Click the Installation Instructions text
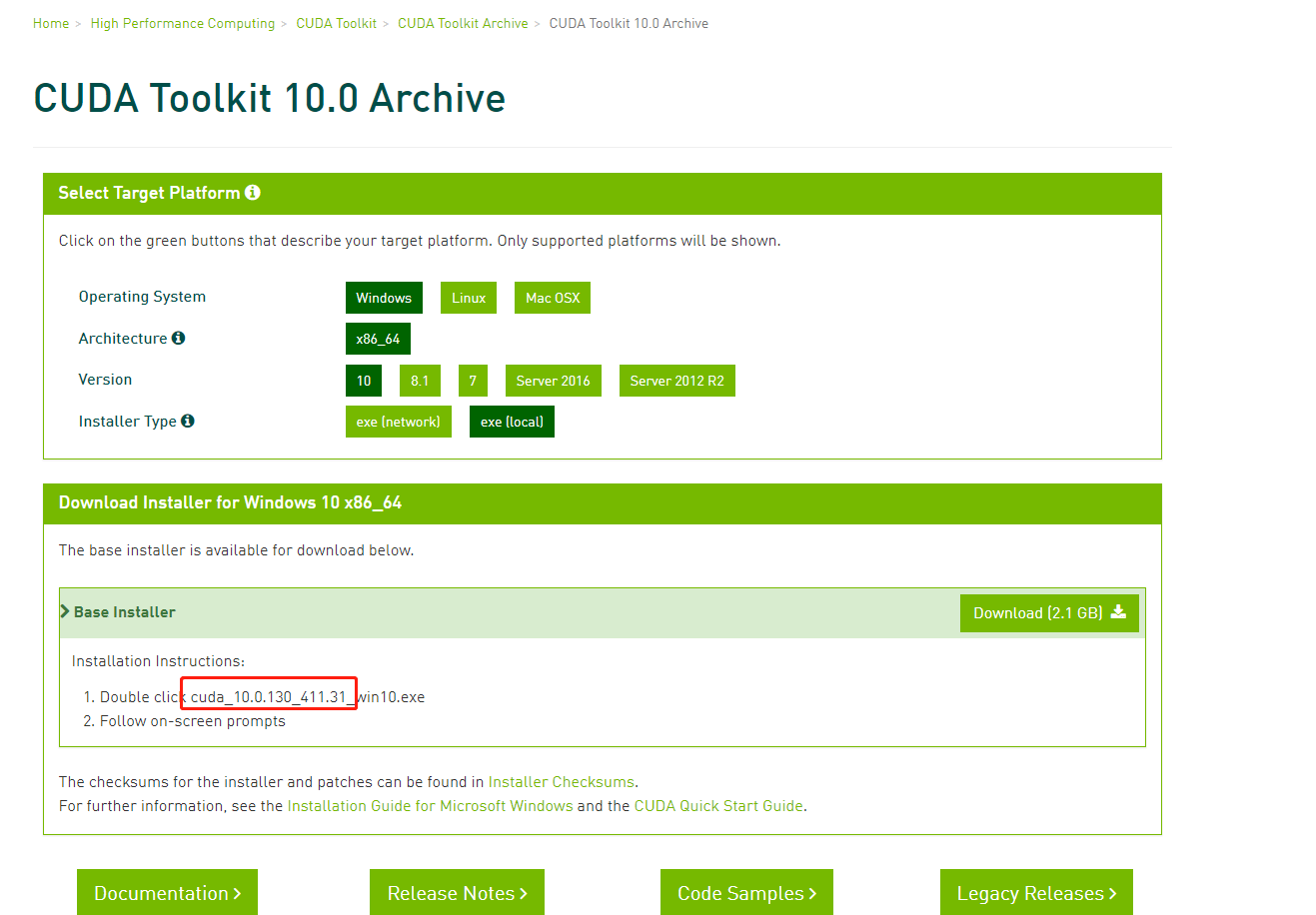 click(x=158, y=661)
